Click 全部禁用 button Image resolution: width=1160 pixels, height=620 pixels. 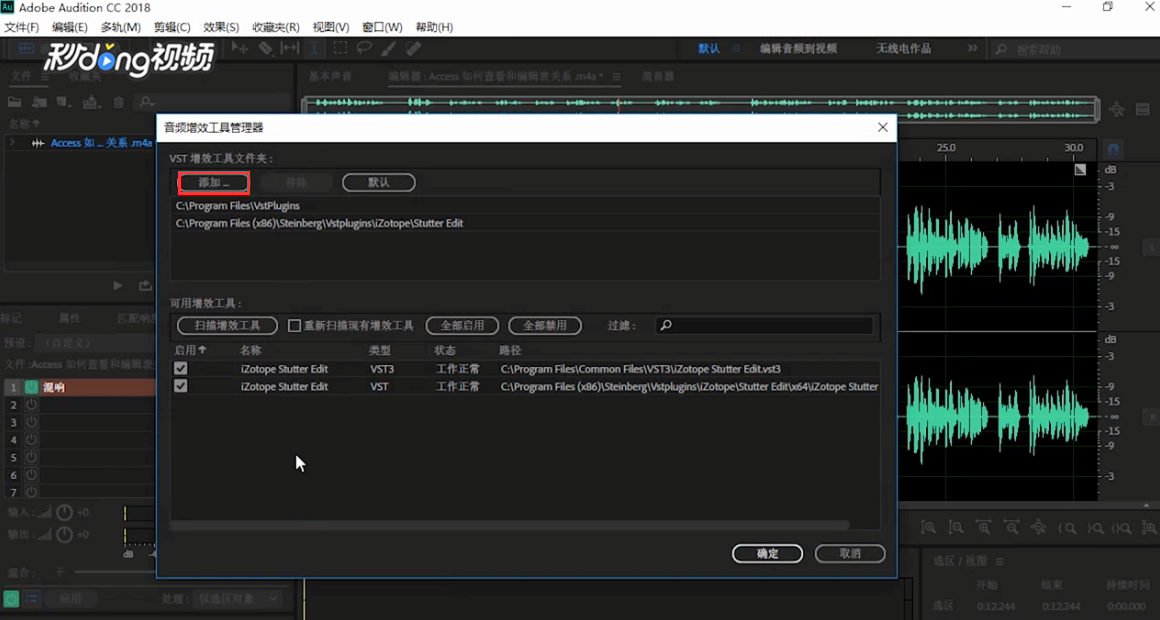544,326
